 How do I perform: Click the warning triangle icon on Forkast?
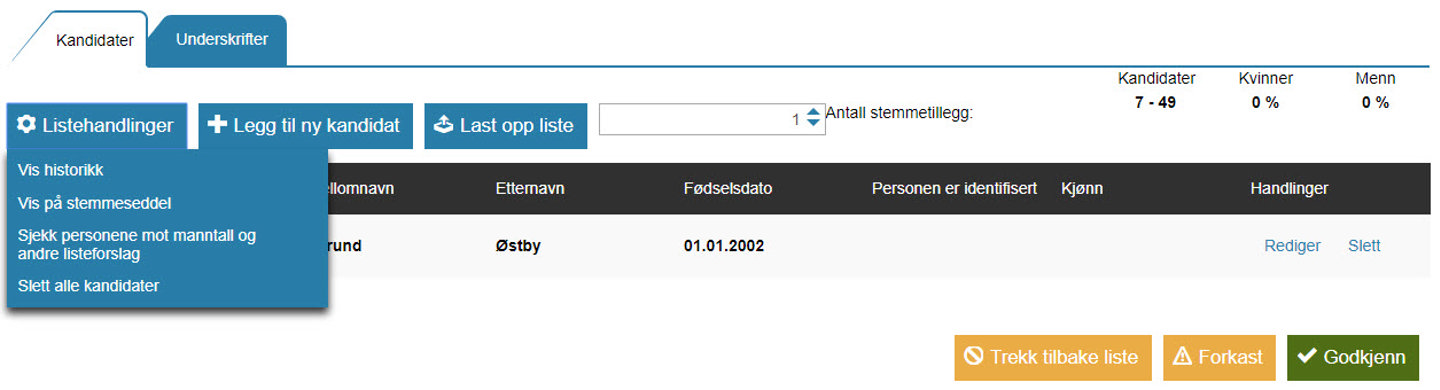(x=1182, y=357)
